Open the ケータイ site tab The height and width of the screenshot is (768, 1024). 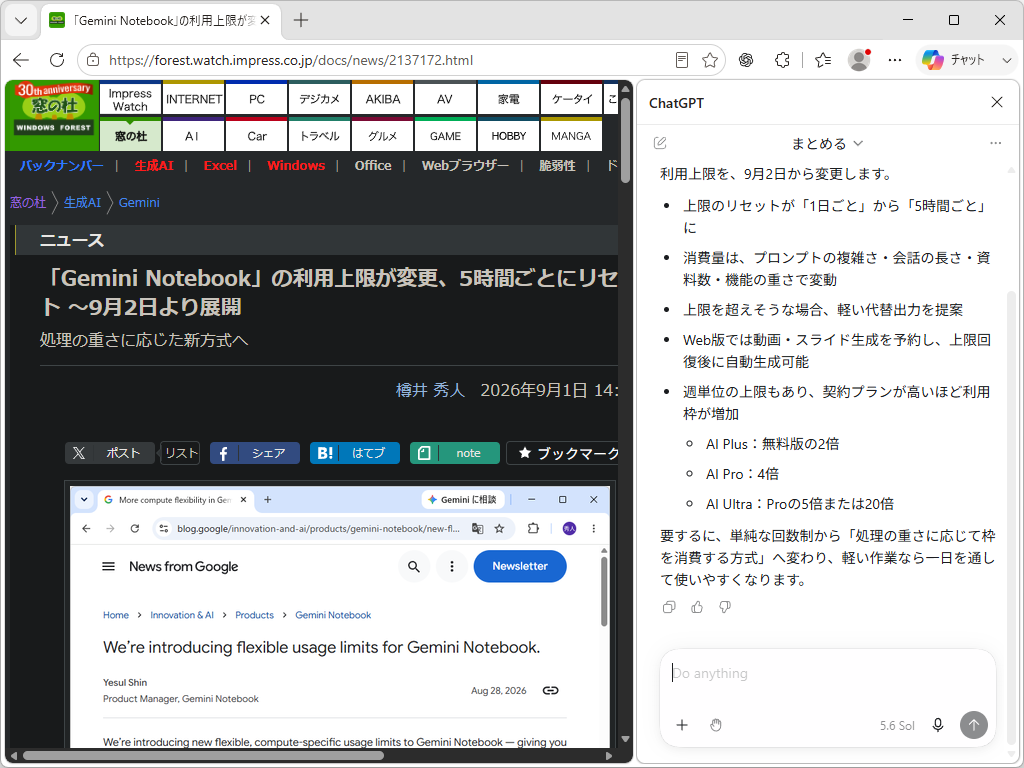[x=571, y=99]
